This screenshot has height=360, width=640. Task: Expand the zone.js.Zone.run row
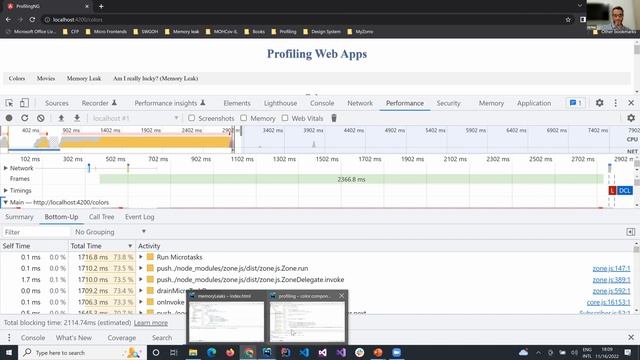click(x=141, y=268)
